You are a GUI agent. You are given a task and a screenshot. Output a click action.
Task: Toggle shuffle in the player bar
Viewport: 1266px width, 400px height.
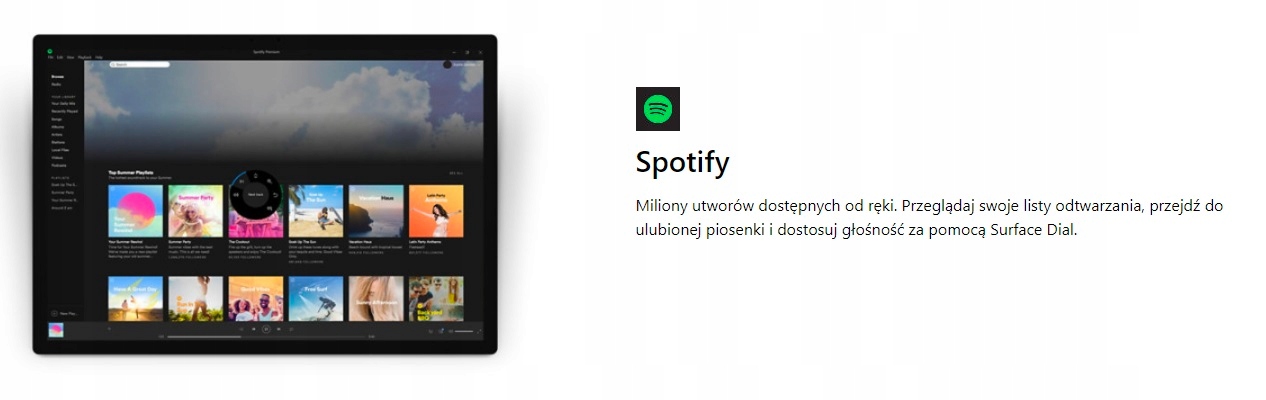click(x=241, y=329)
